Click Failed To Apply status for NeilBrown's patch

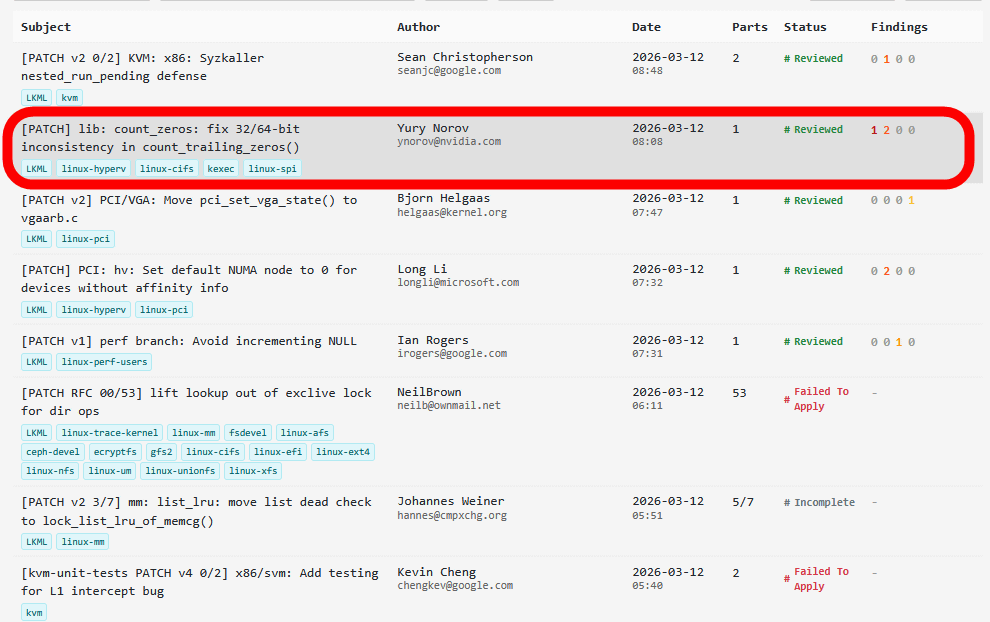pyautogui.click(x=820, y=399)
